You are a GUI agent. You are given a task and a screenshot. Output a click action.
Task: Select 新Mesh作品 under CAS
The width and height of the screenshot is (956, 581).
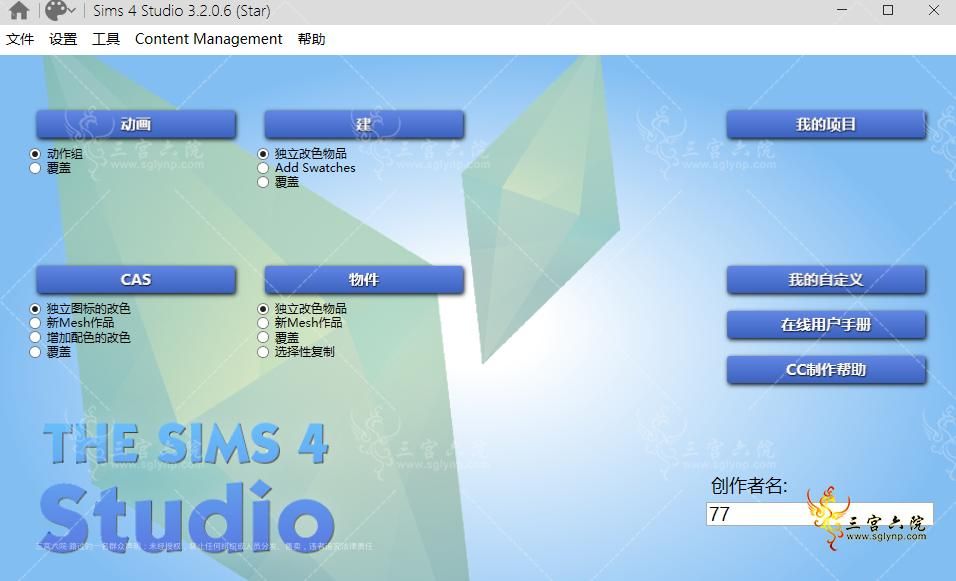(35, 323)
